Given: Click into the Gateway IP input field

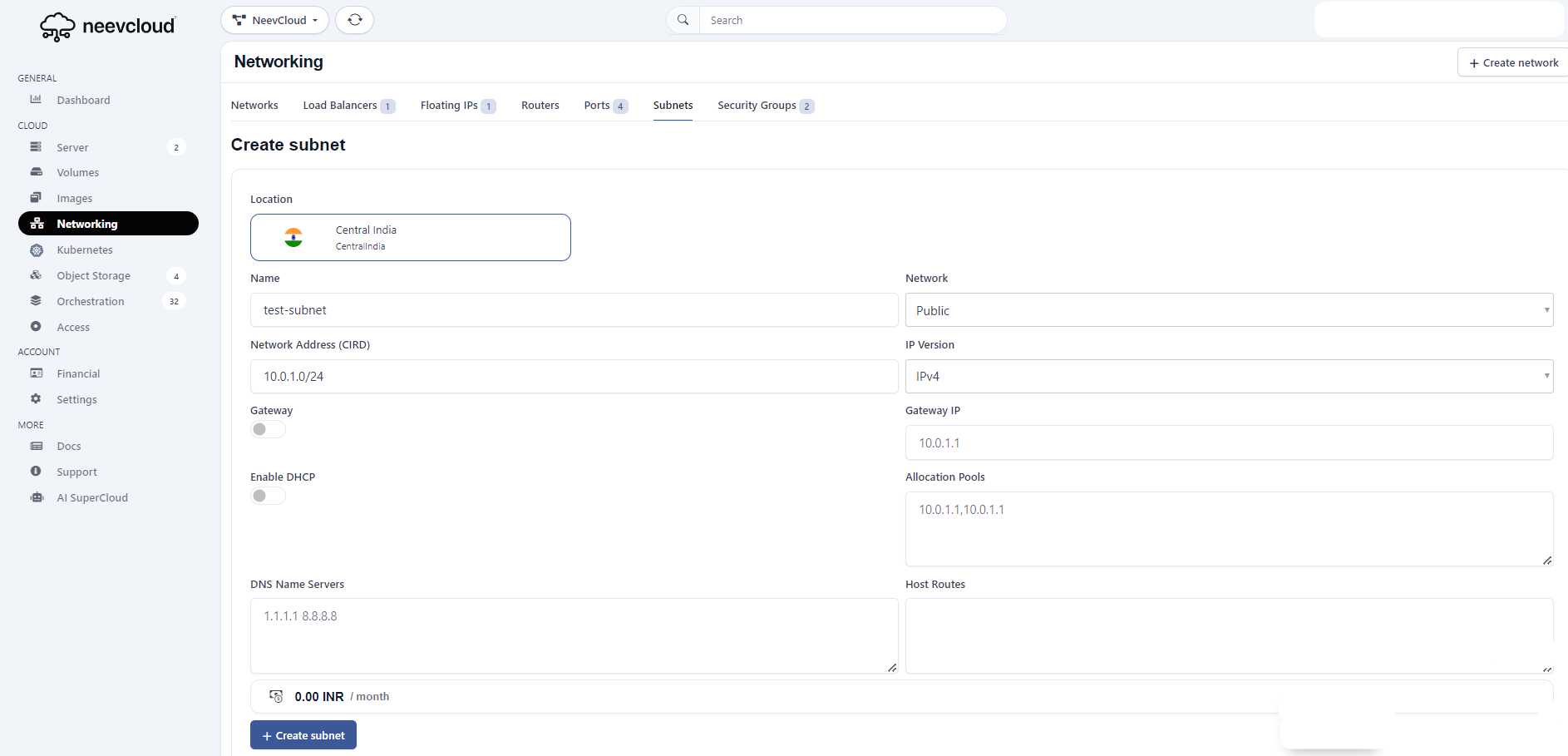Looking at the screenshot, I should click(x=1228, y=443).
